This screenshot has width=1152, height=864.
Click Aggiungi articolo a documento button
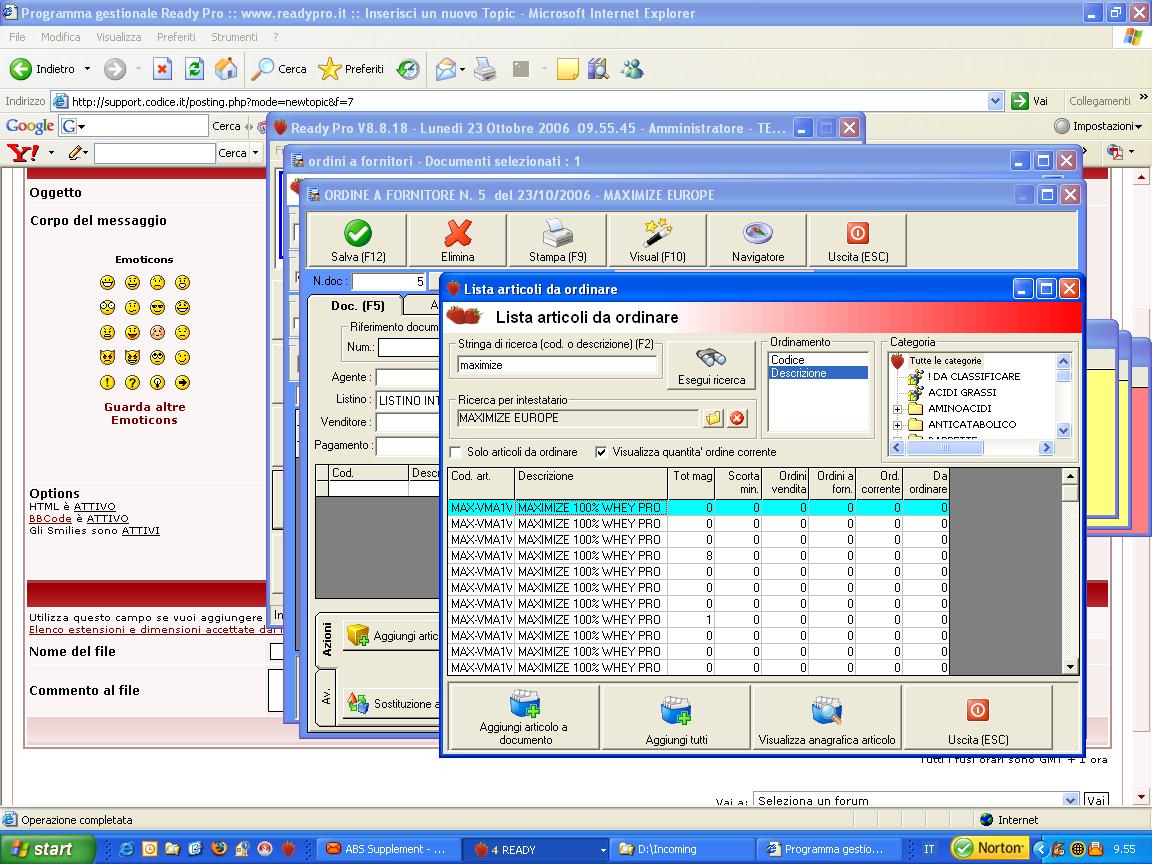pos(523,717)
